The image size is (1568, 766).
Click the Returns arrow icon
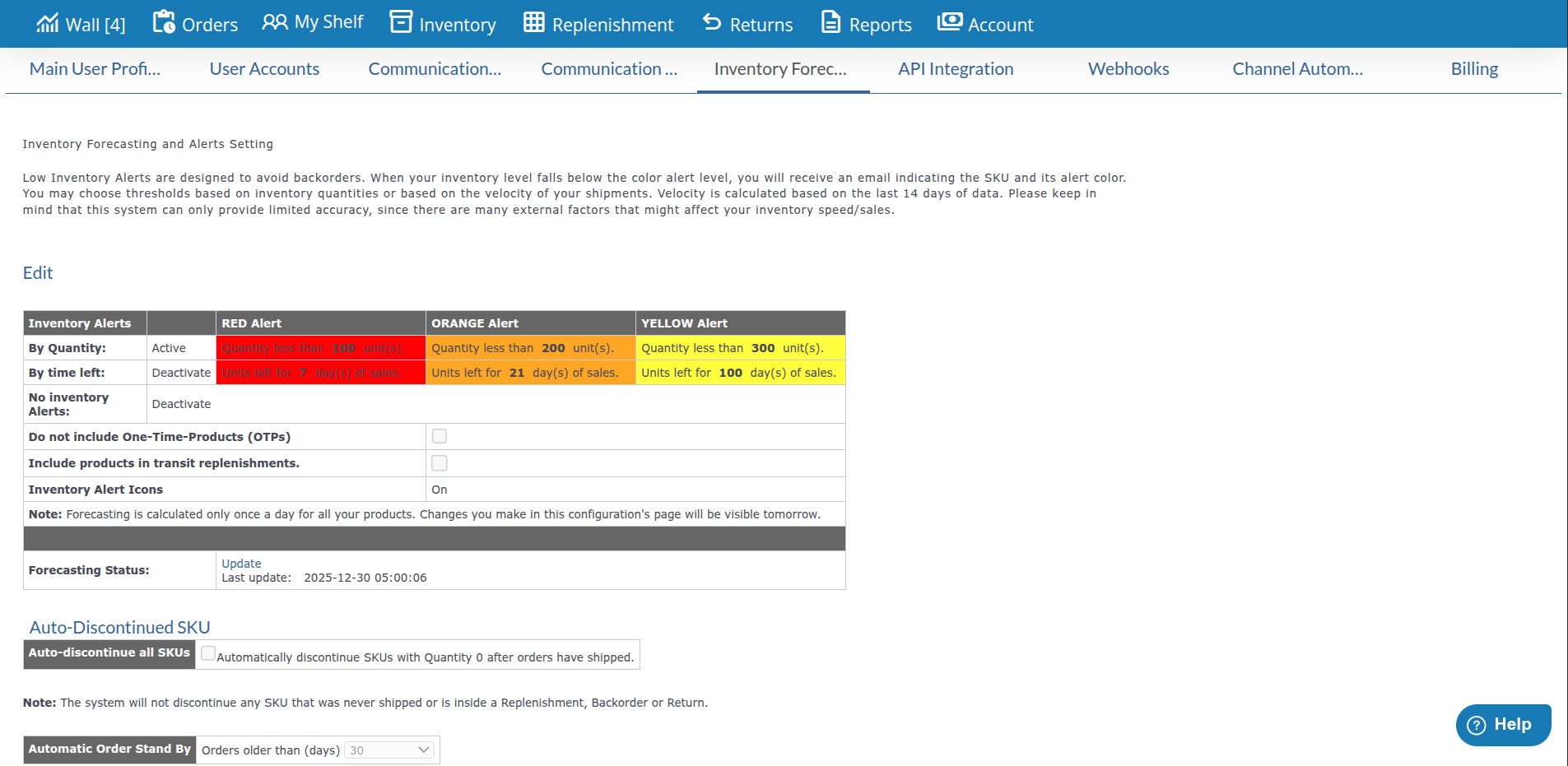tap(711, 23)
